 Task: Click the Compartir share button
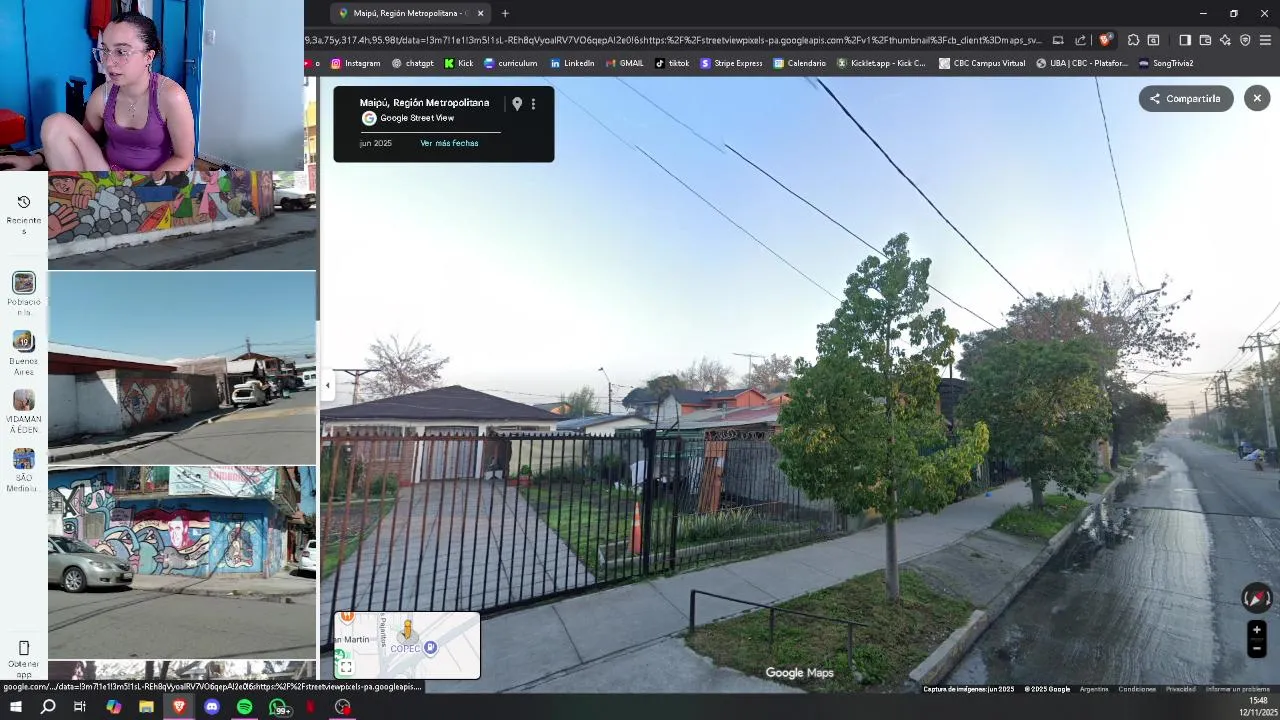click(1185, 98)
